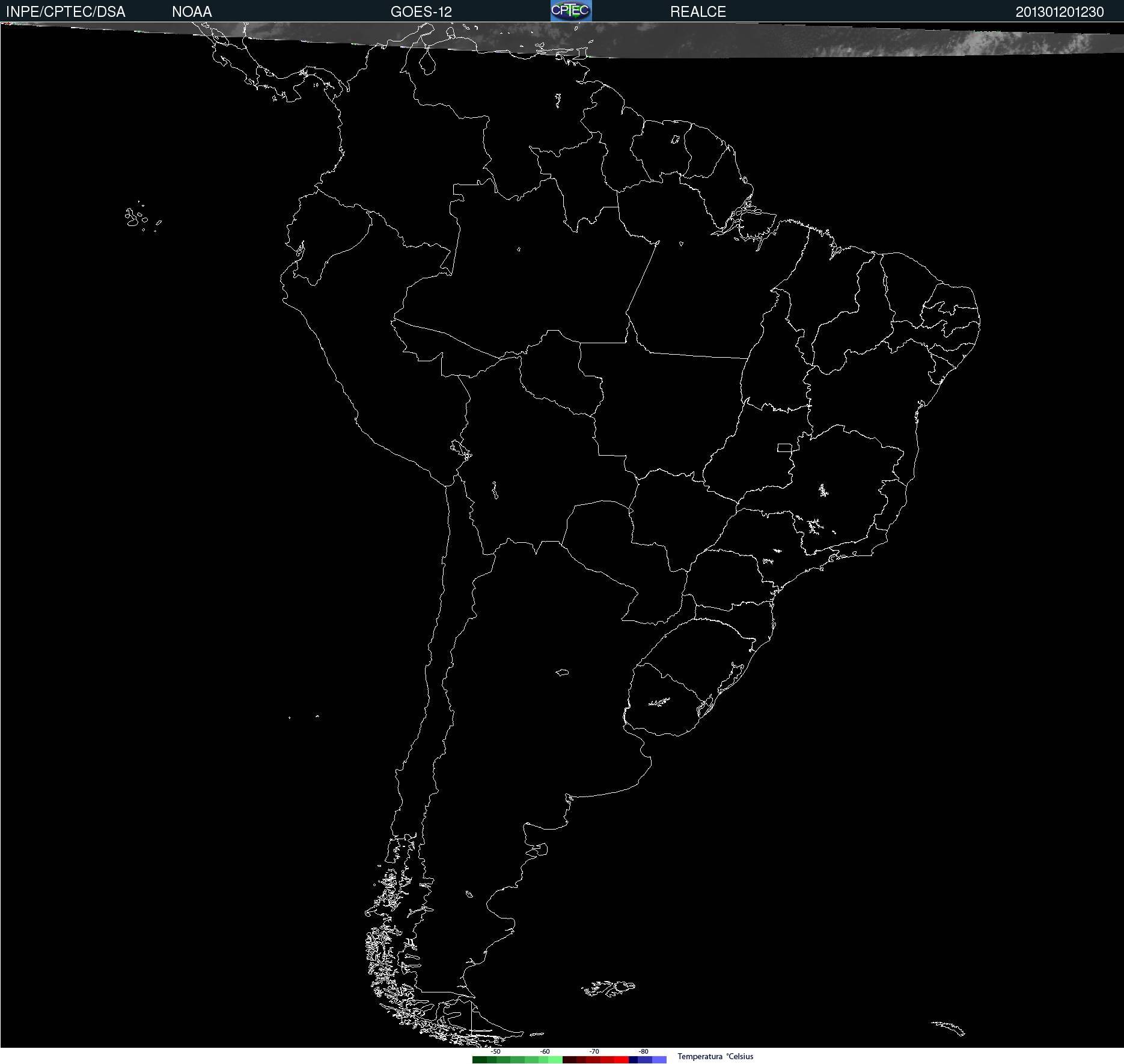The height and width of the screenshot is (1064, 1124).
Task: Click the dark navy color band in legend
Action: 633,1060
